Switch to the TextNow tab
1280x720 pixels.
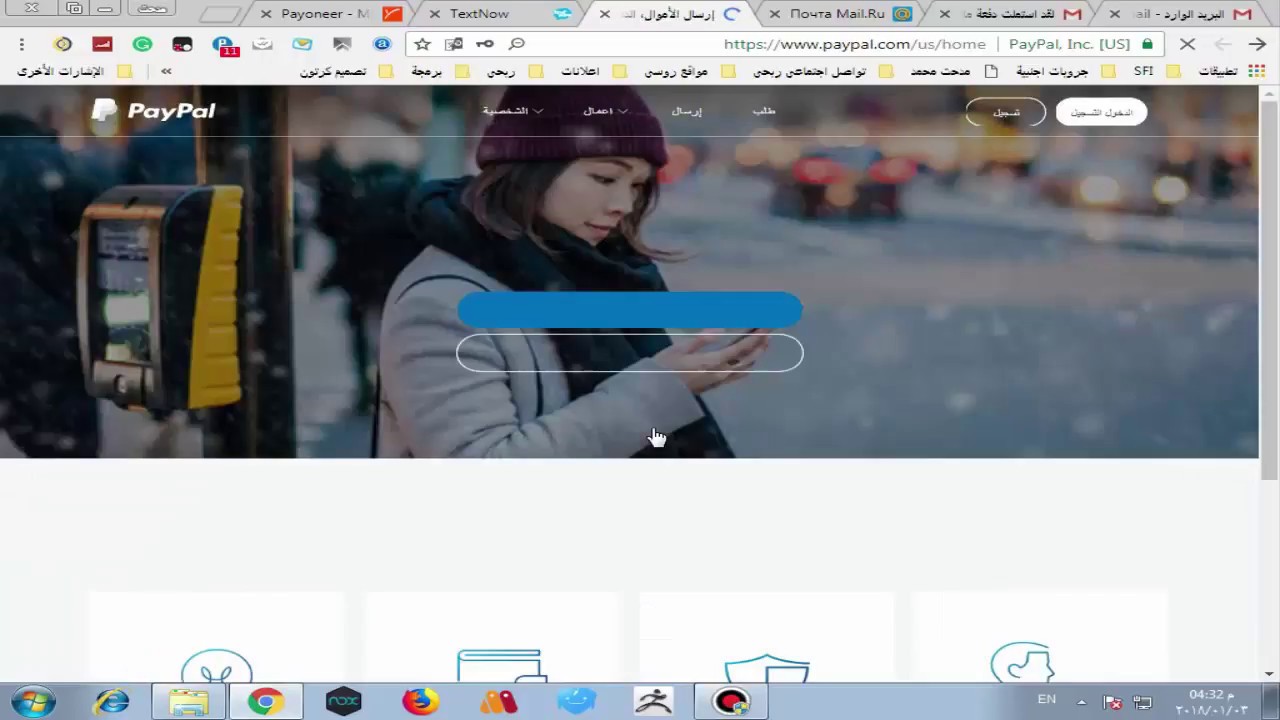(x=479, y=14)
